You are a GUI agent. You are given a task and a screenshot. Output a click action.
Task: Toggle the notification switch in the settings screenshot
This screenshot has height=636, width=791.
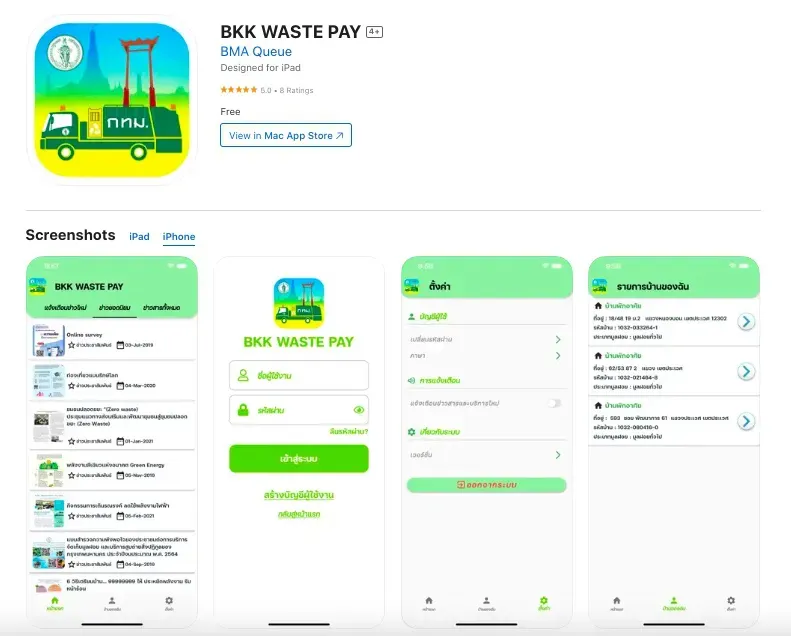coord(554,403)
